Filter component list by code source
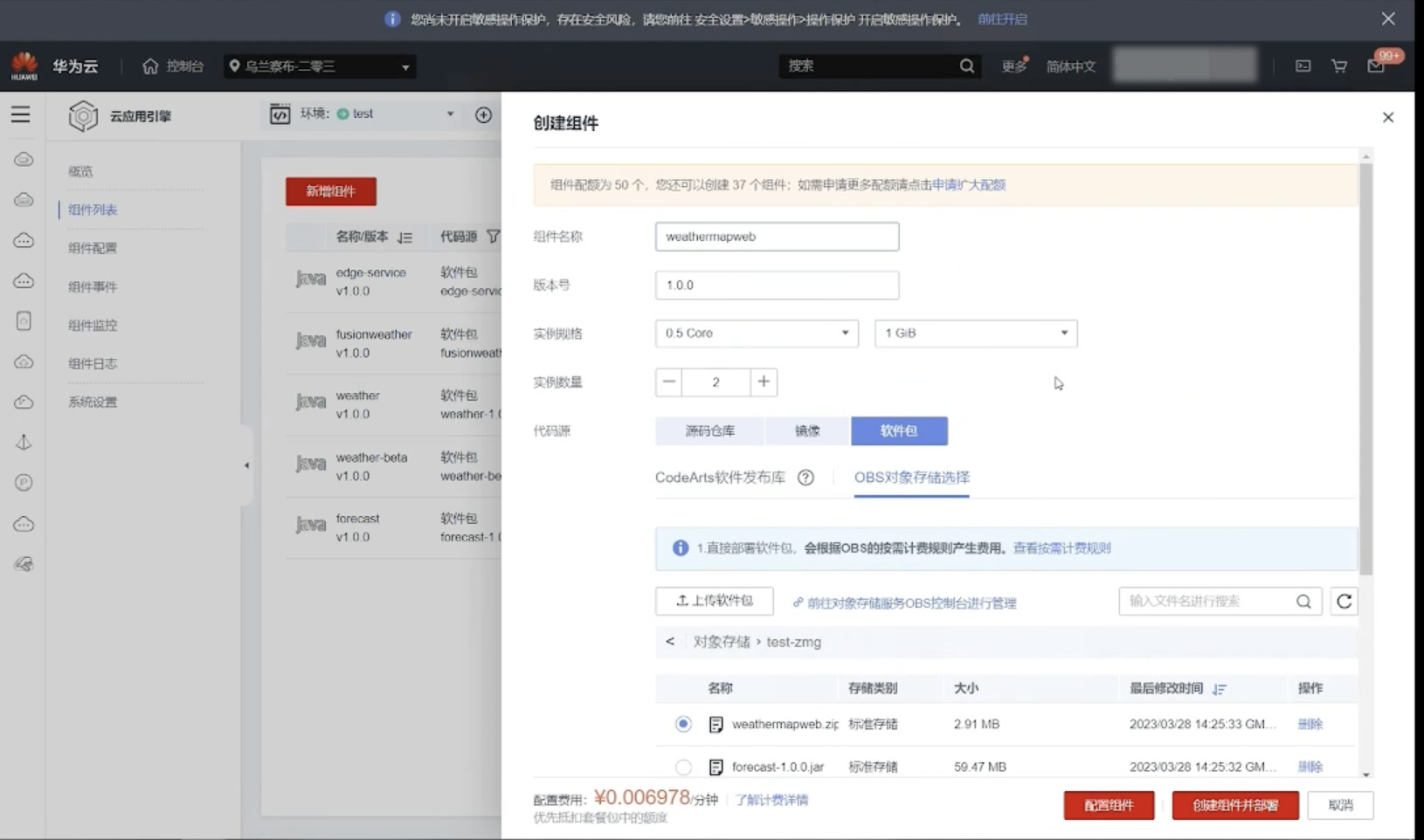1424x840 pixels. [x=493, y=237]
